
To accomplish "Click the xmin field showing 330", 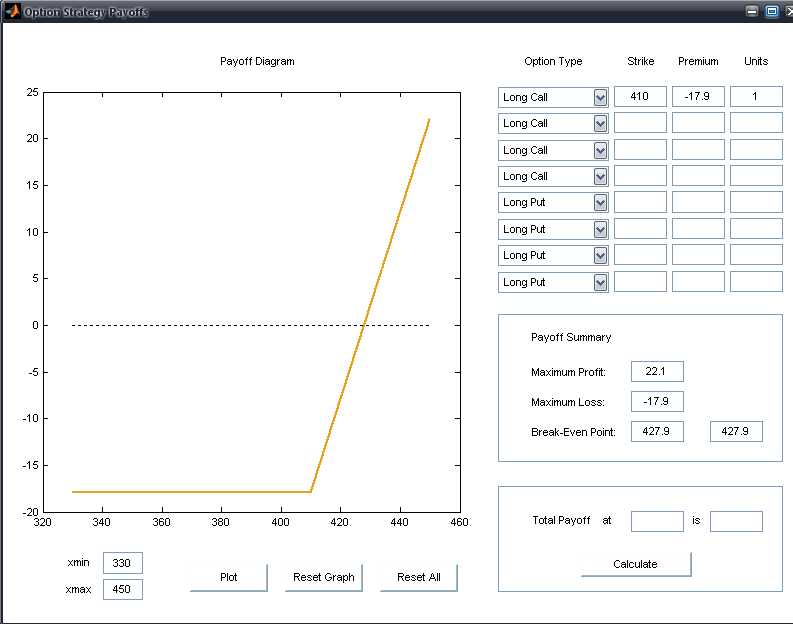I will (123, 563).
